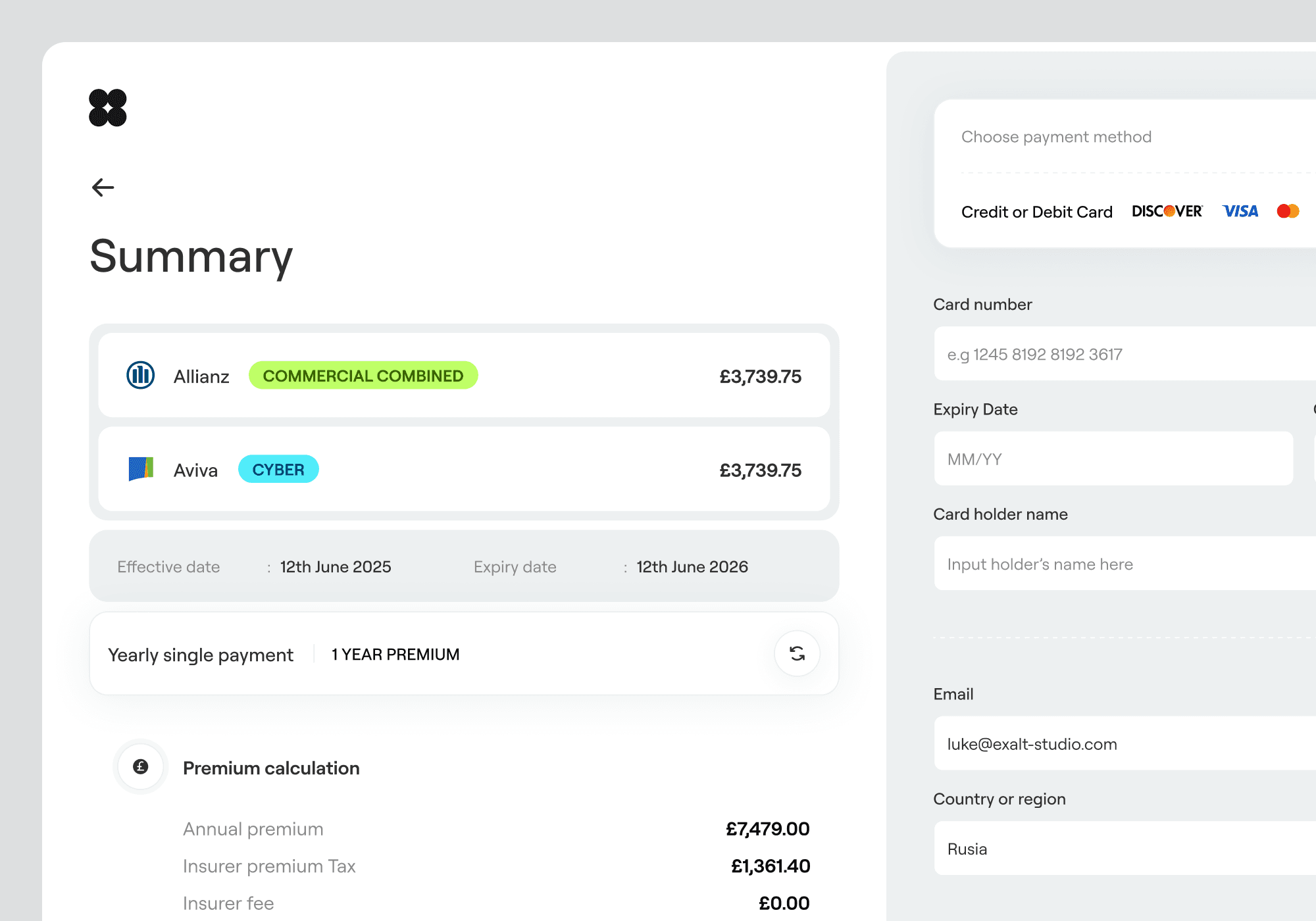Click expiry date 12th June 2026
The image size is (1316, 921).
(692, 567)
